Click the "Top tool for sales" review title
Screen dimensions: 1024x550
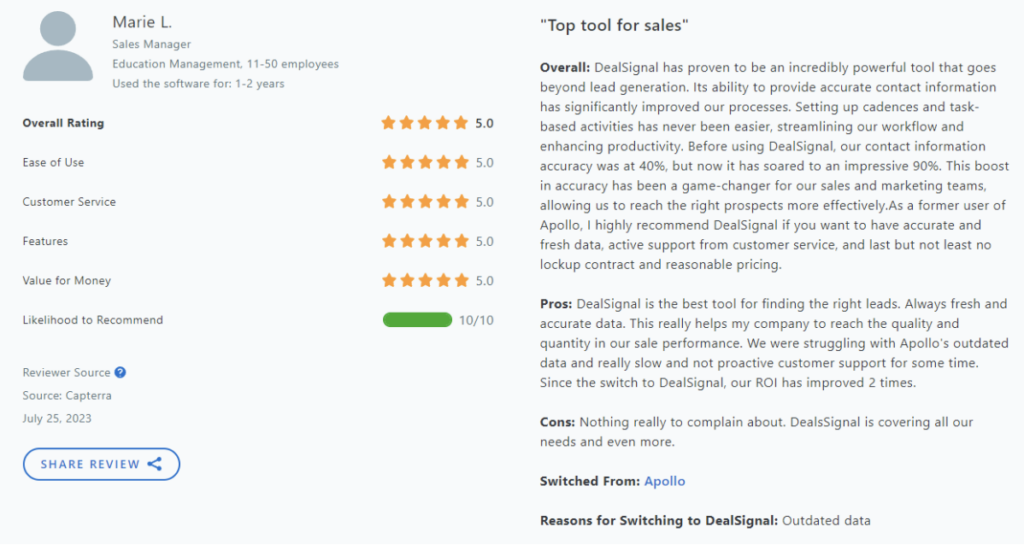click(614, 25)
